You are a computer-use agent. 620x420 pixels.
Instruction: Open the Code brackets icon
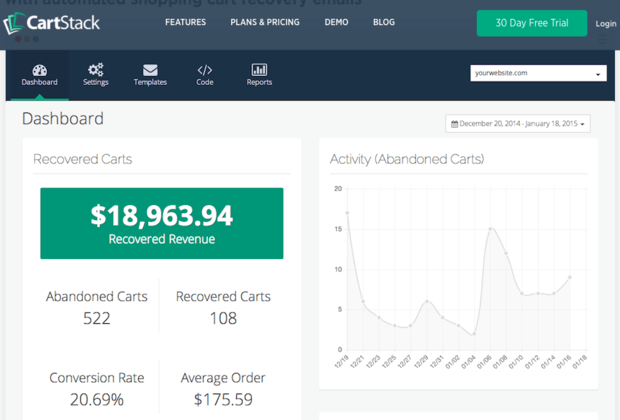click(205, 70)
